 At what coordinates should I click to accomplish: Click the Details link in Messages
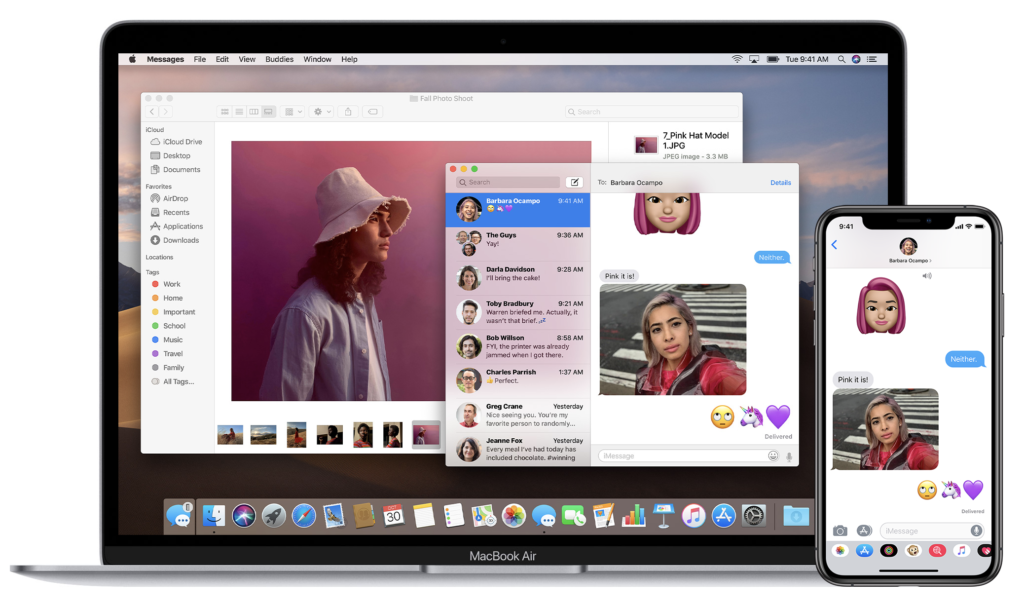[780, 183]
